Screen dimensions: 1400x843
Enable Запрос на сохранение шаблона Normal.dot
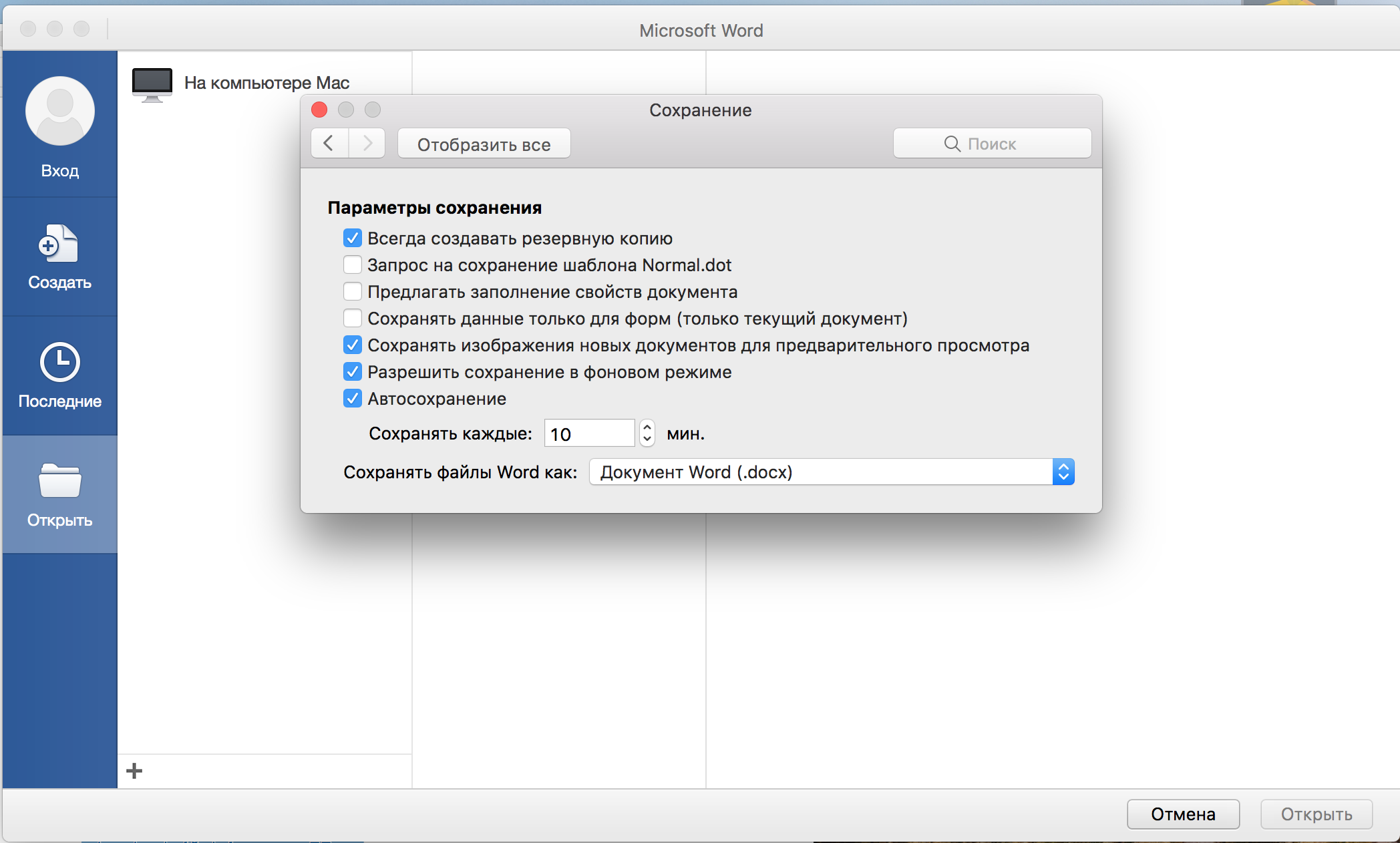point(353,265)
